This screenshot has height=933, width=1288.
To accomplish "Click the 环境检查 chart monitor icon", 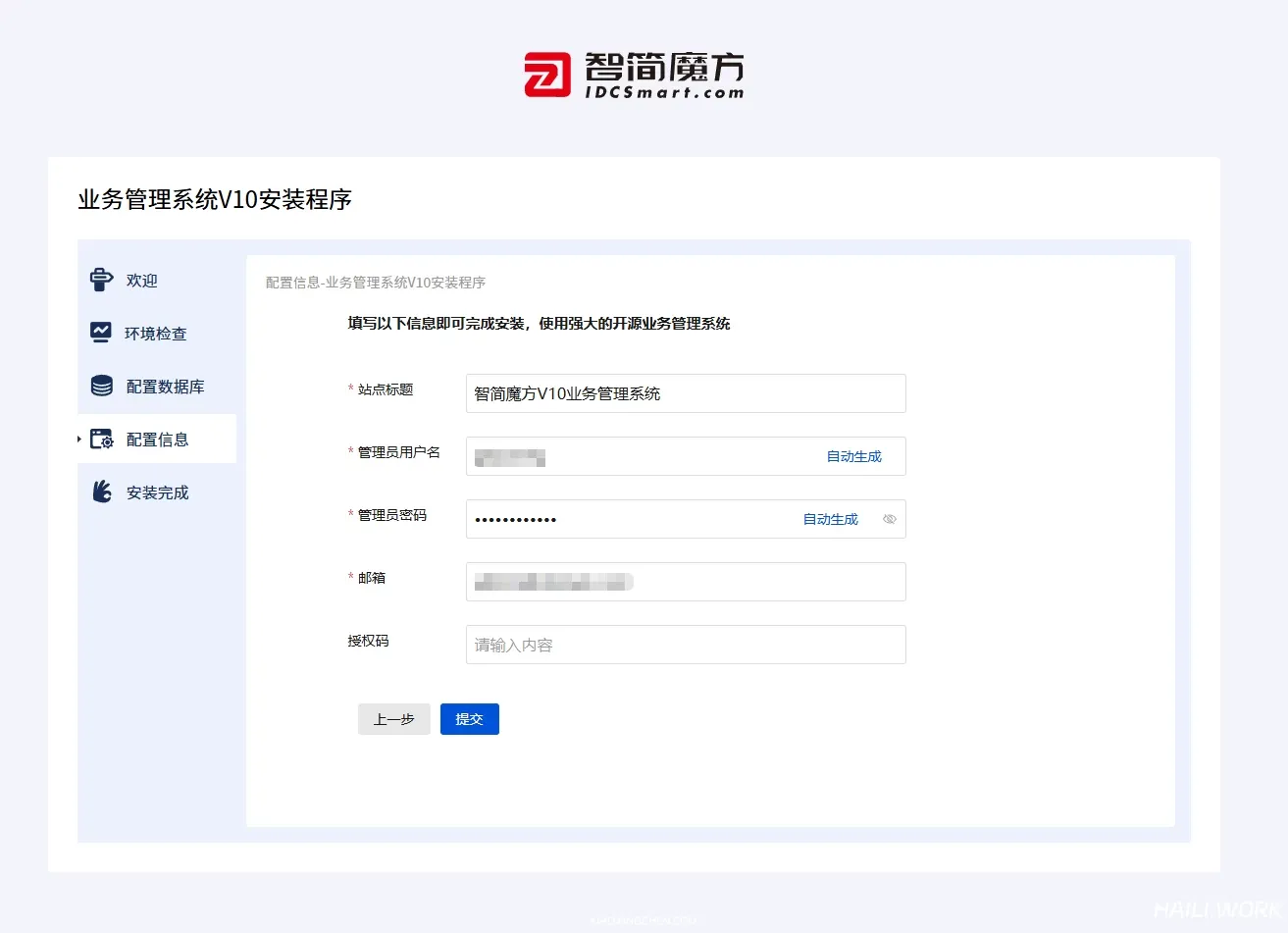I will pos(101,333).
